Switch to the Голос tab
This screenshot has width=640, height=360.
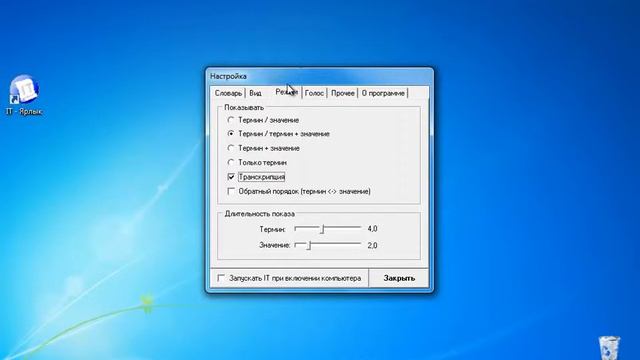pos(314,93)
